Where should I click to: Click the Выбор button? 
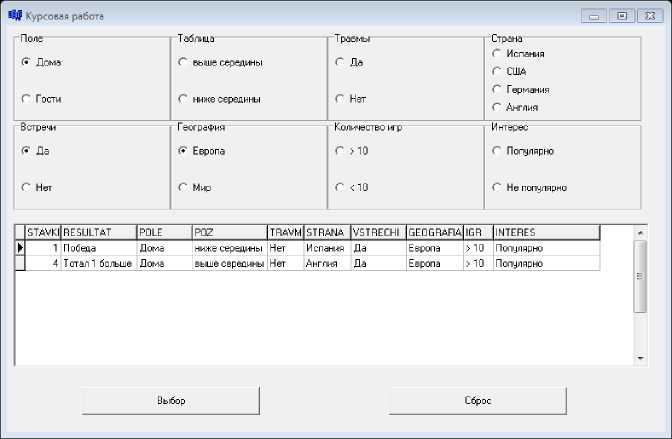171,400
